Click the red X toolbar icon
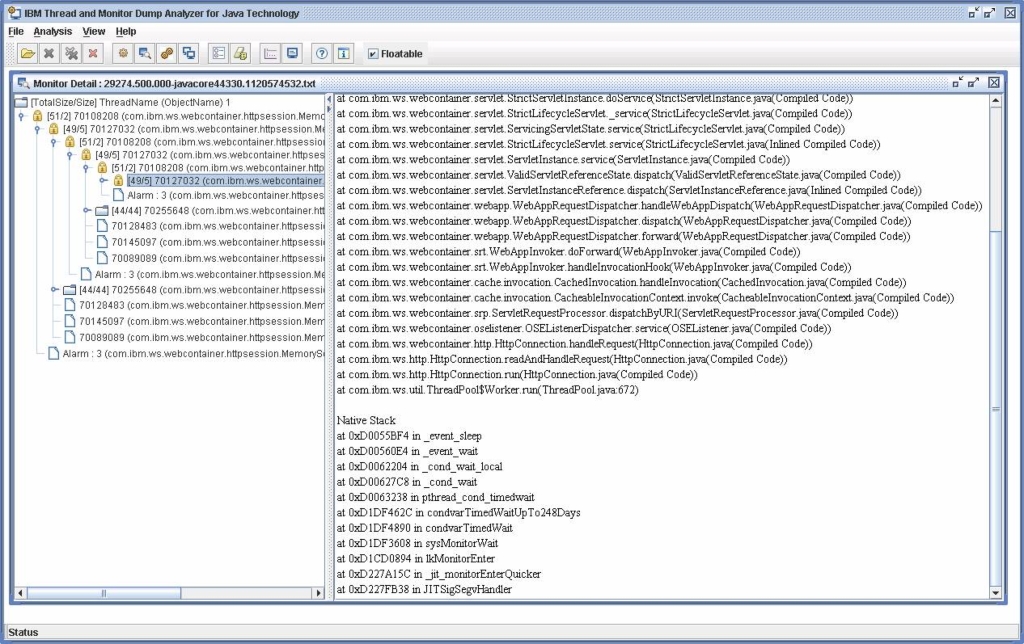This screenshot has width=1024, height=644. point(93,54)
